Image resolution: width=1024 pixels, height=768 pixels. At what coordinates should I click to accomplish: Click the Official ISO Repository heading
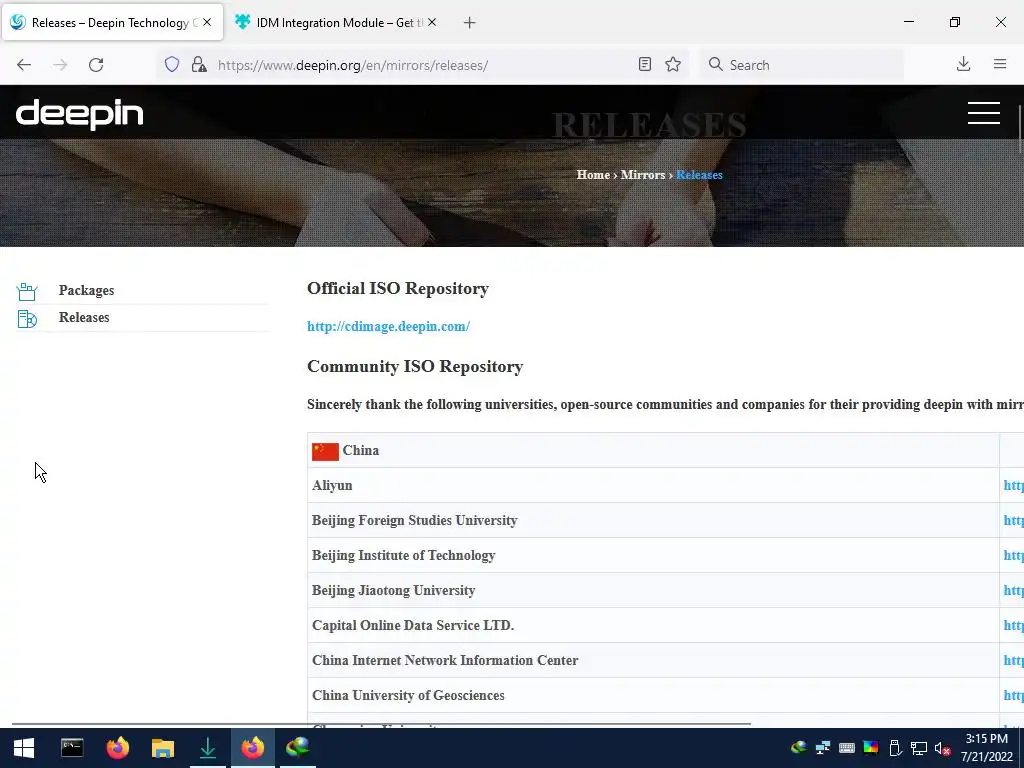pos(398,289)
